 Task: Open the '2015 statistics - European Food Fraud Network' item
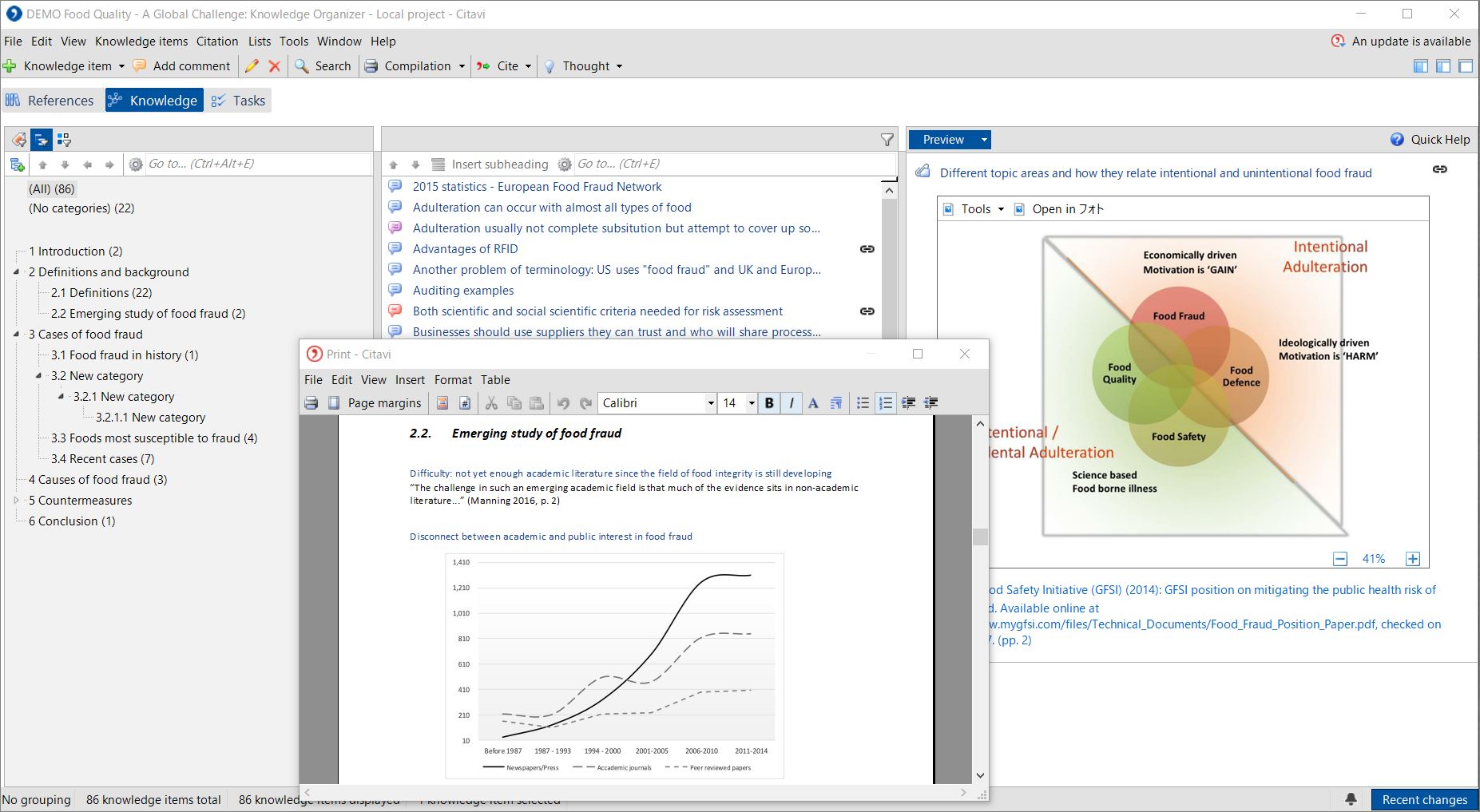click(x=537, y=187)
